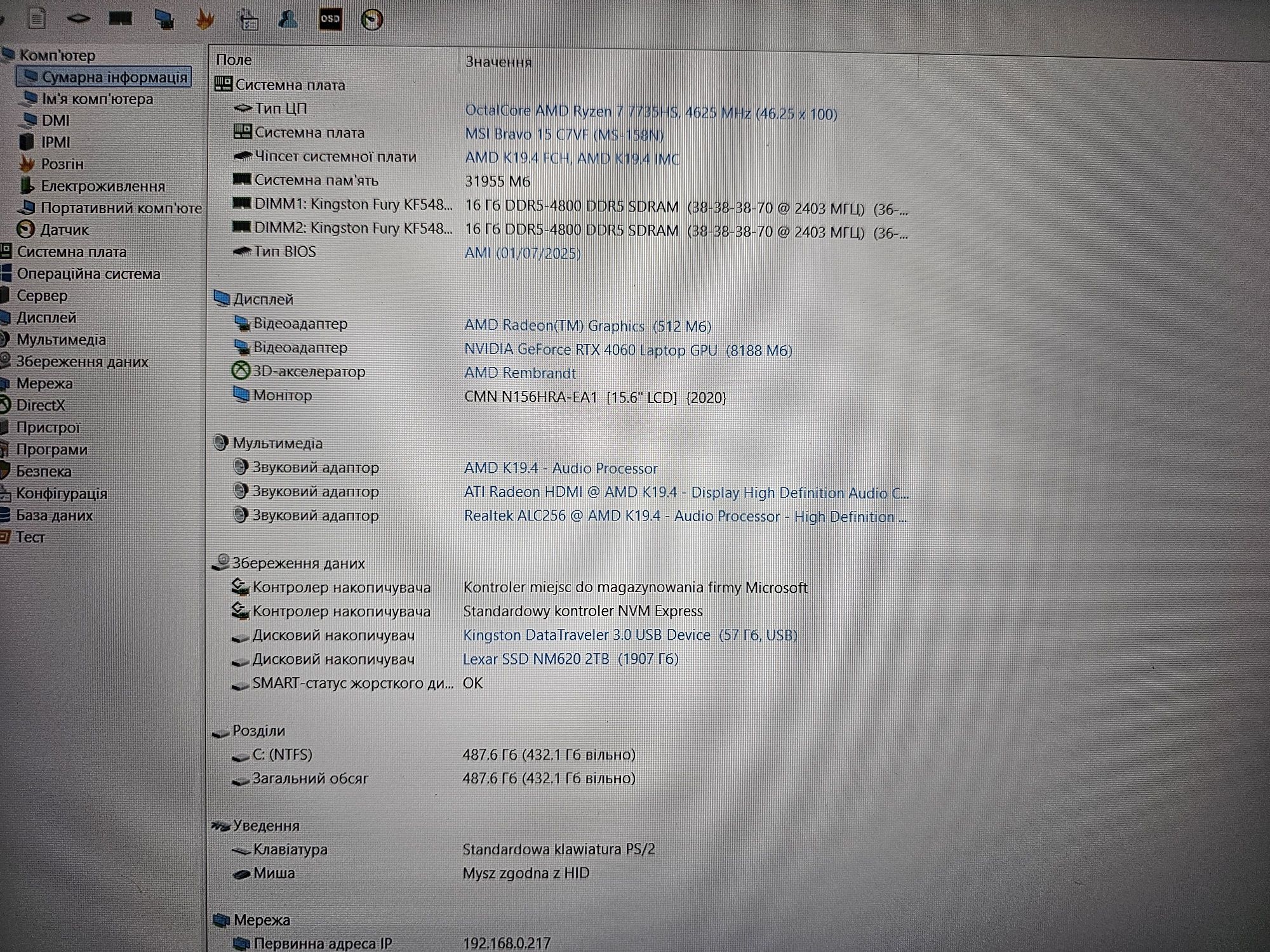Expand Системна плата in sidebar tree
Screen dimensions: 1270x952
64,251
